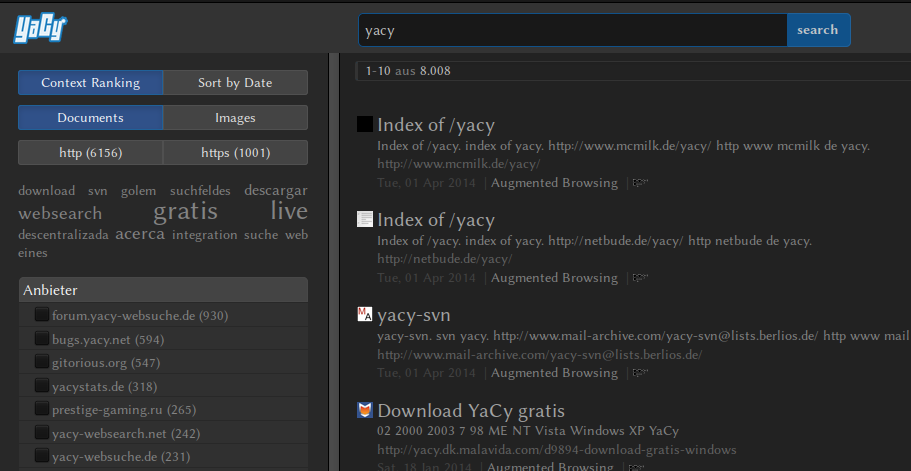Collapse the Anbieter panel header
This screenshot has height=471, width=911.
coord(163,290)
